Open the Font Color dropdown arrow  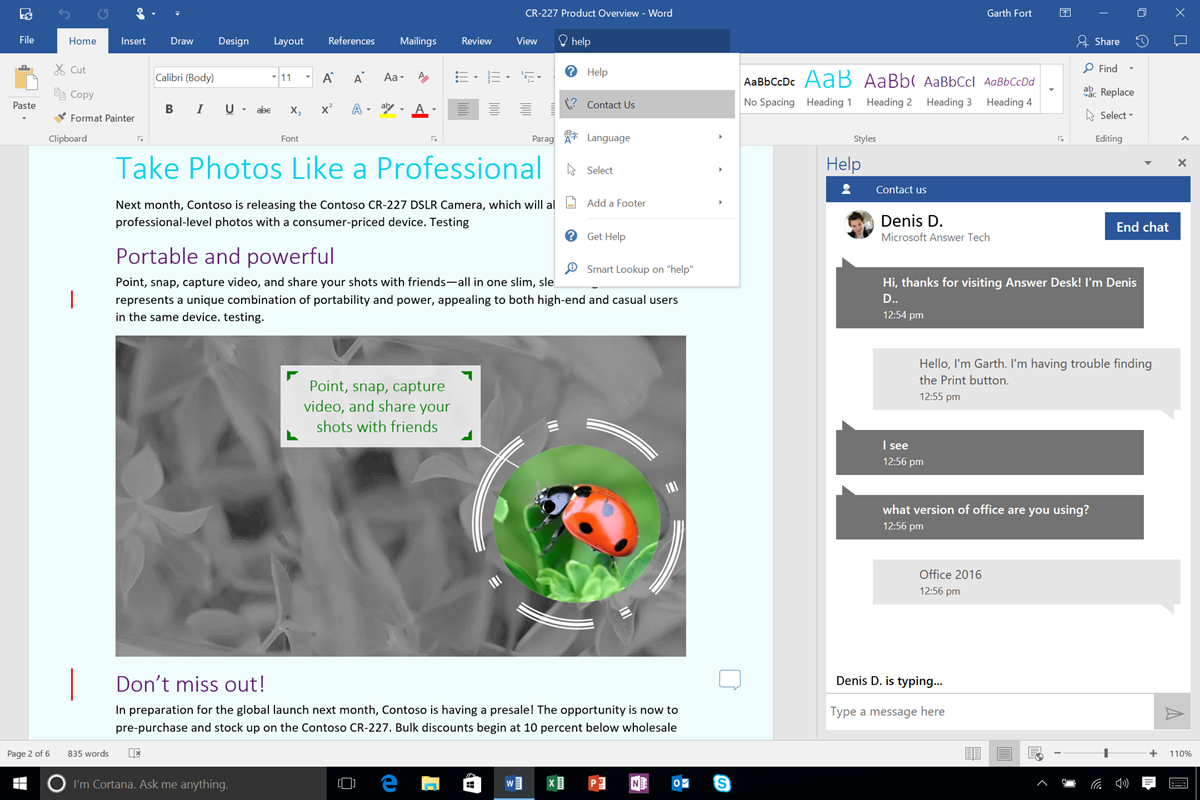[x=432, y=110]
